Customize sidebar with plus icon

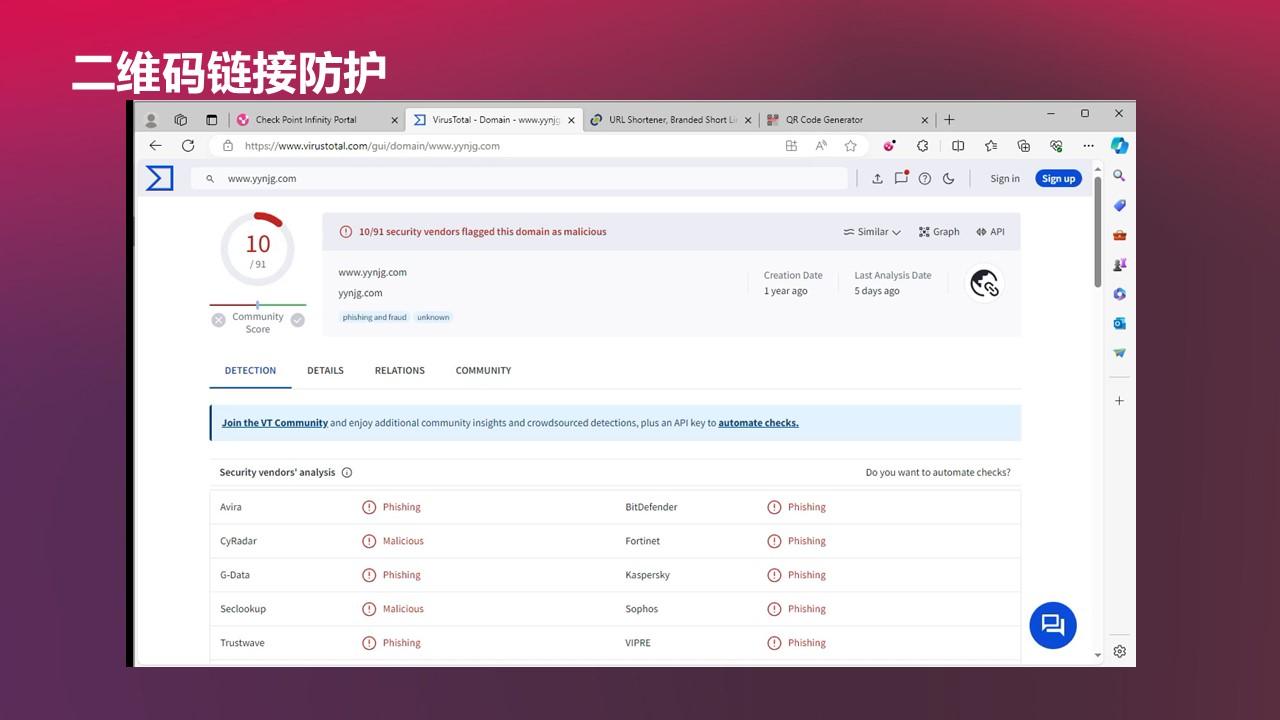[1120, 400]
